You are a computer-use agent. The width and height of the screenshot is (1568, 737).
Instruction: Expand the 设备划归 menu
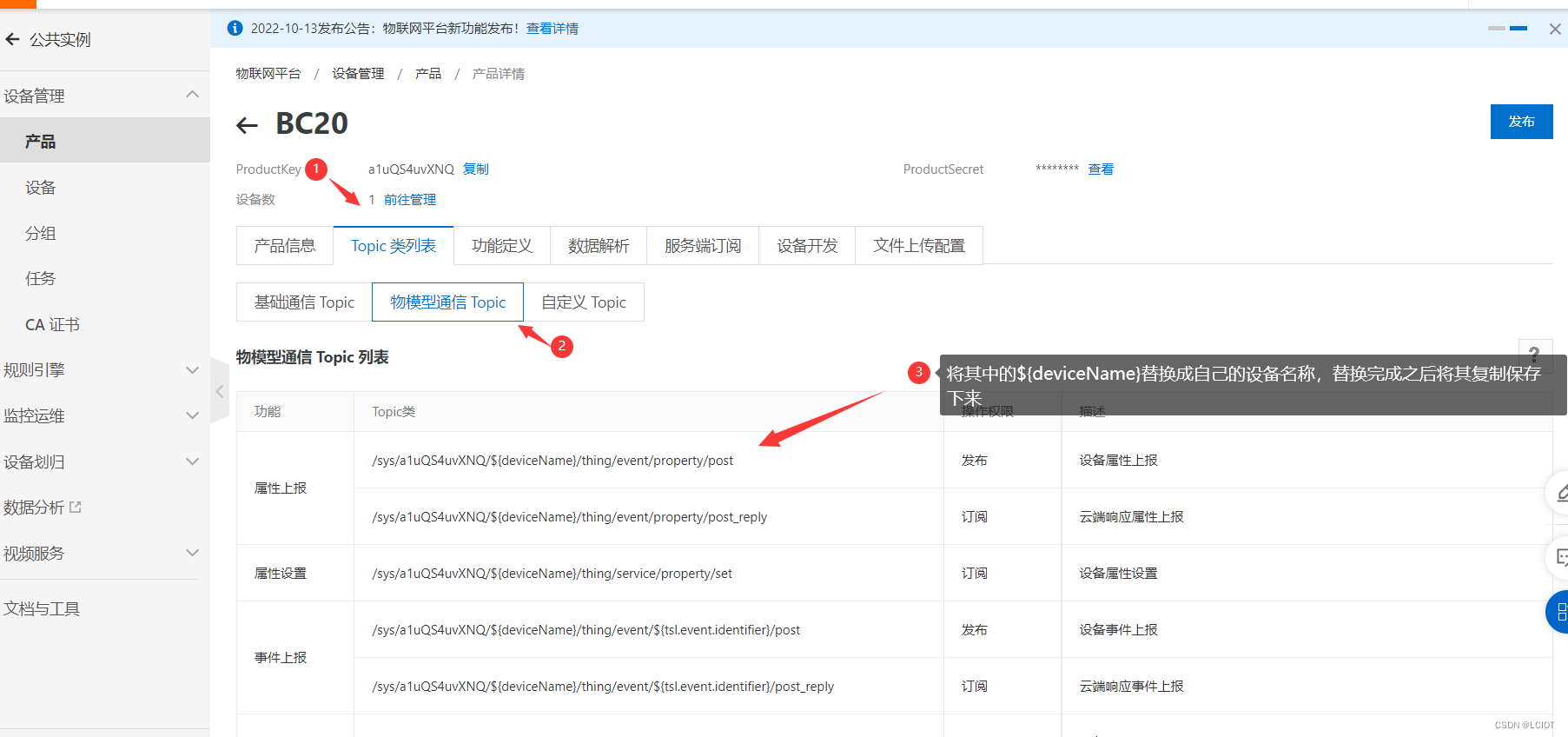(192, 461)
